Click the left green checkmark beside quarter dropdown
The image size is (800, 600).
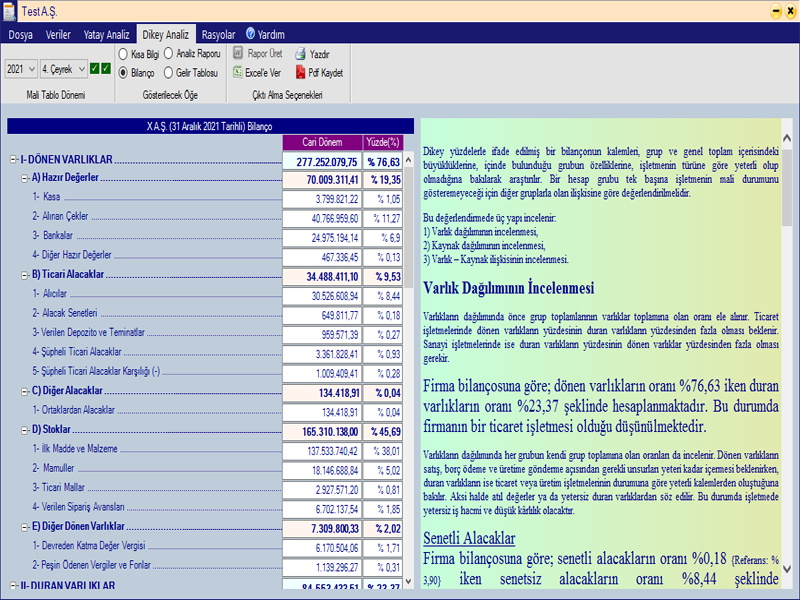tap(94, 68)
